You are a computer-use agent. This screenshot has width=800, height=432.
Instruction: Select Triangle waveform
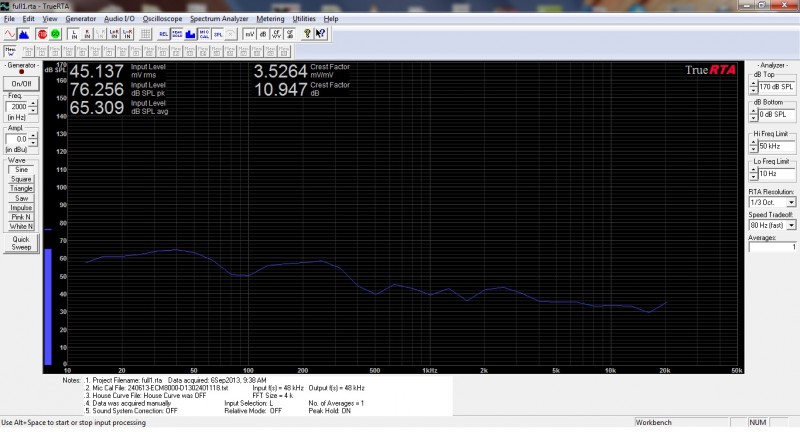coord(21,188)
